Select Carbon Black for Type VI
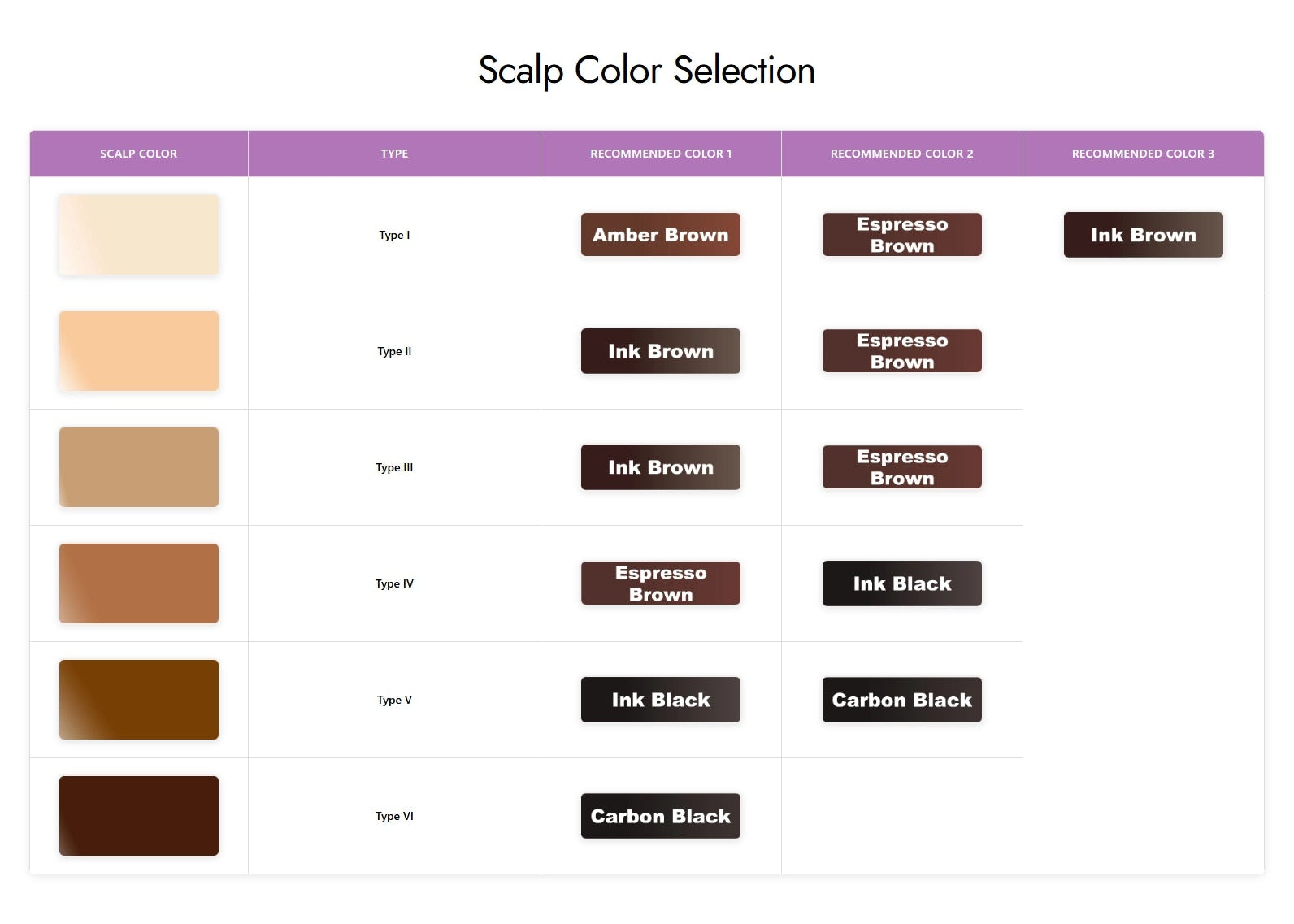The image size is (1294, 924). coord(660,816)
